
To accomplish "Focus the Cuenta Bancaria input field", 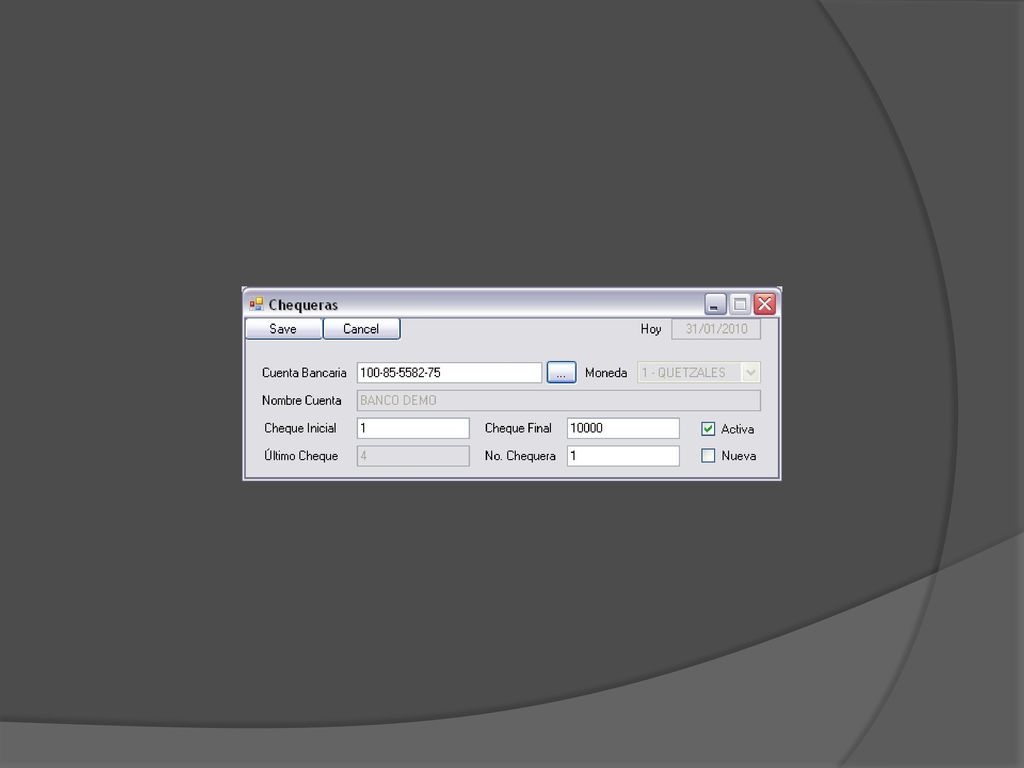I will click(449, 372).
